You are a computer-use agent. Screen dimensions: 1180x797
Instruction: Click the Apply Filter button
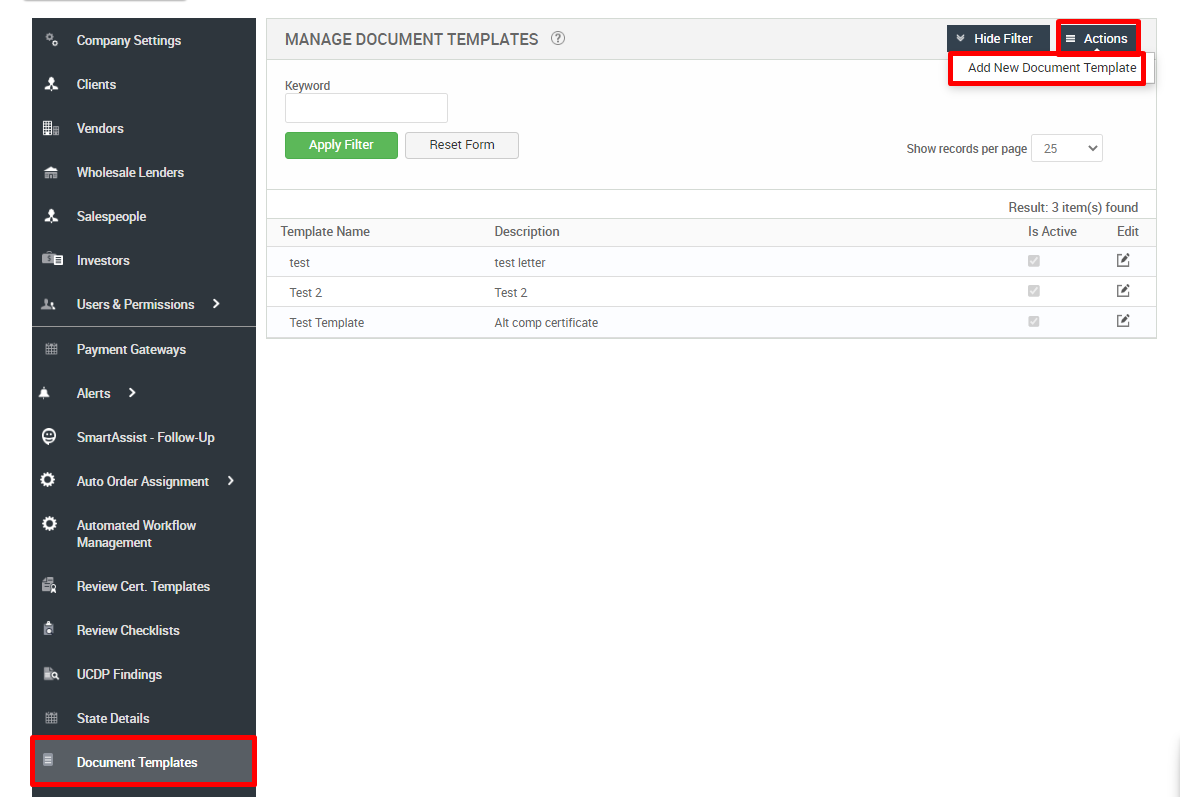point(341,145)
